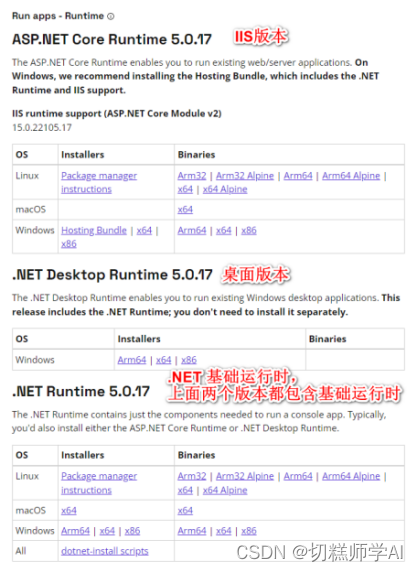Download Arm64 Alpine binary in .NET Runtime table

[351, 476]
